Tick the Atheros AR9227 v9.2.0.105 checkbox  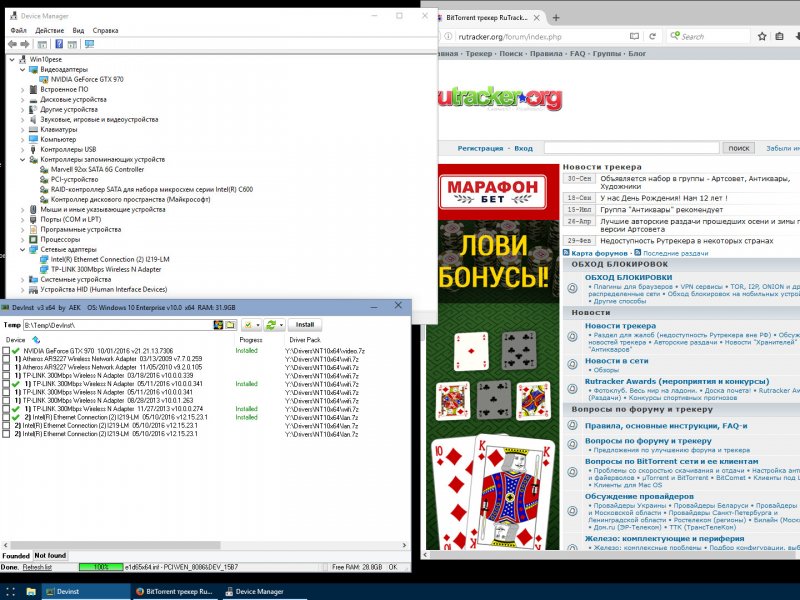(x=6, y=367)
